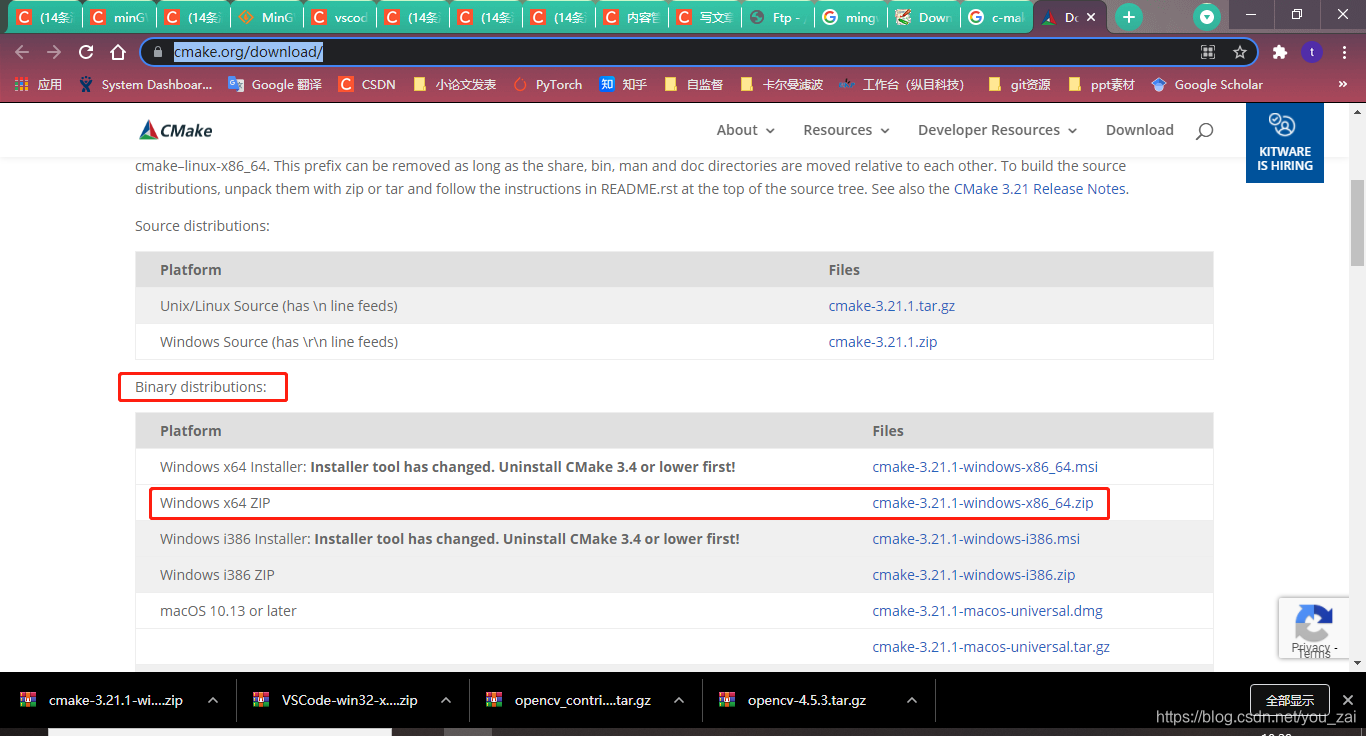Open the website search magnifier icon
Viewport: 1366px width, 736px height.
(1204, 131)
